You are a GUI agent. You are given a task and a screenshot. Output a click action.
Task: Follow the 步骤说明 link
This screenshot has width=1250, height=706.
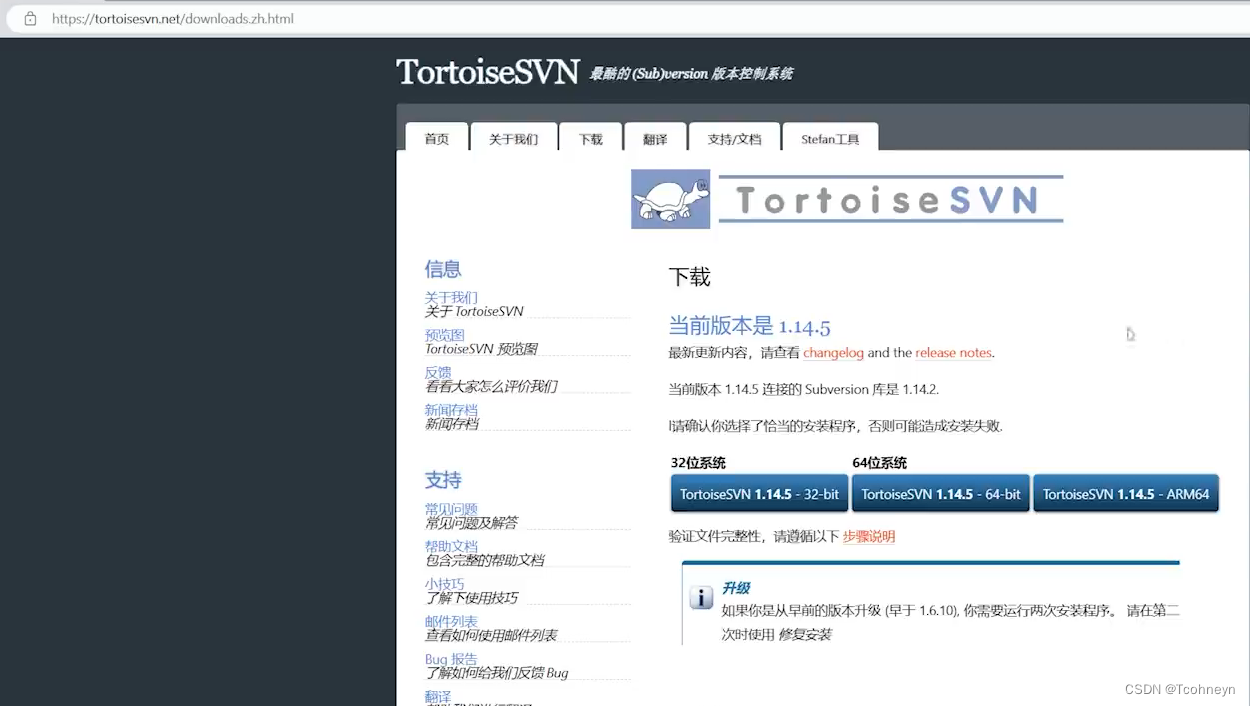(869, 537)
